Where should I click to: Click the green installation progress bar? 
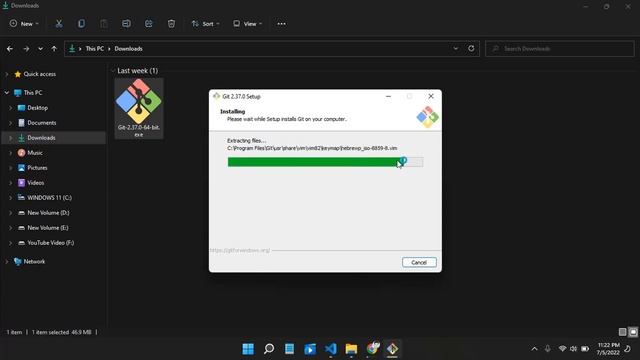click(325, 162)
